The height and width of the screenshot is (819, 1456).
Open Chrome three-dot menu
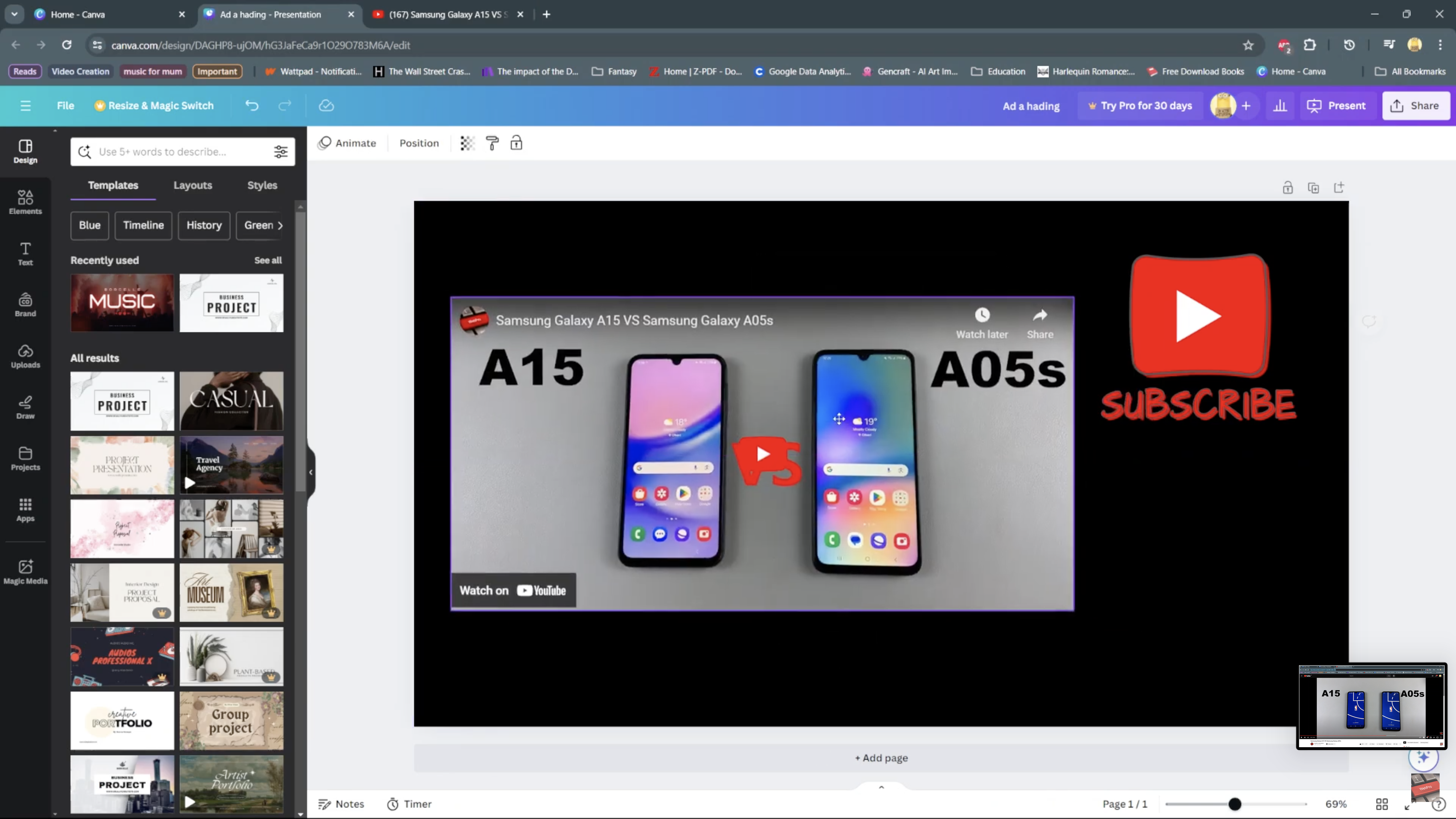click(1441, 45)
